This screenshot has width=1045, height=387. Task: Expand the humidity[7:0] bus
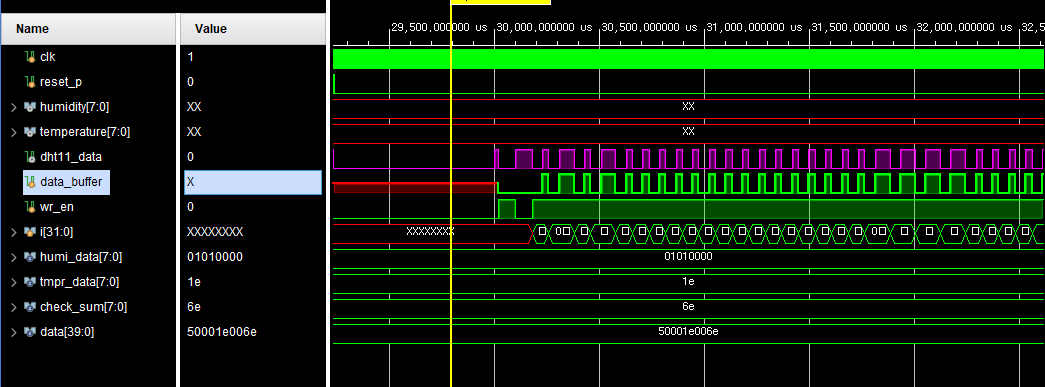(x=14, y=107)
